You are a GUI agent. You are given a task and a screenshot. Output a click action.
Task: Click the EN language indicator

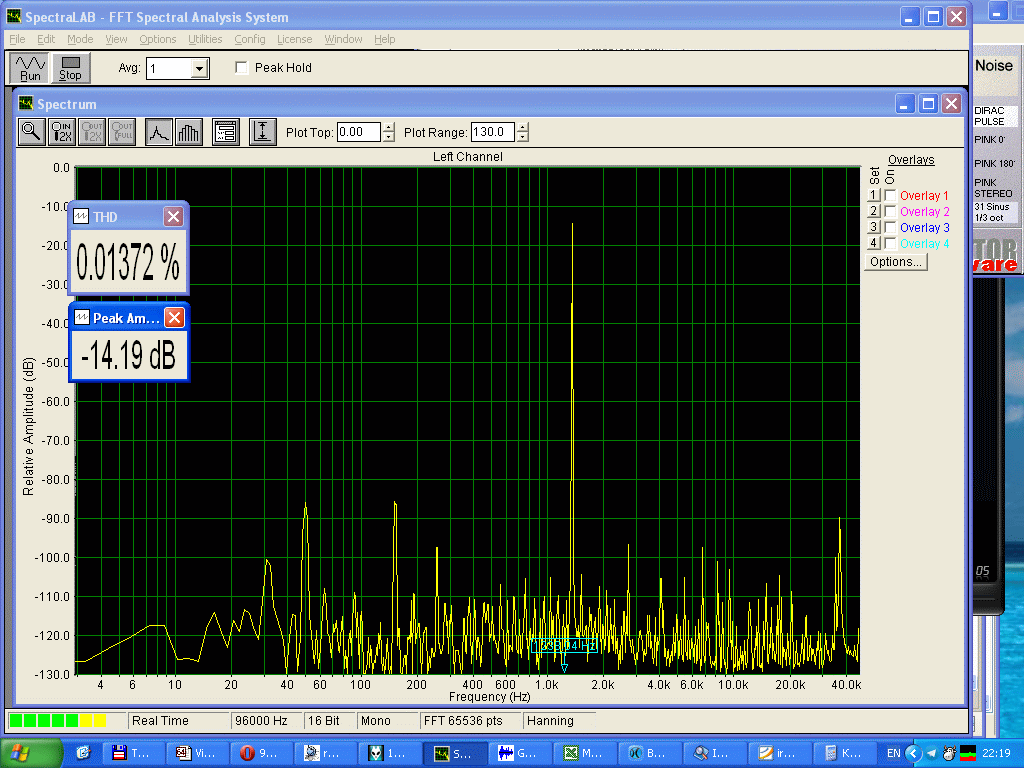click(893, 753)
